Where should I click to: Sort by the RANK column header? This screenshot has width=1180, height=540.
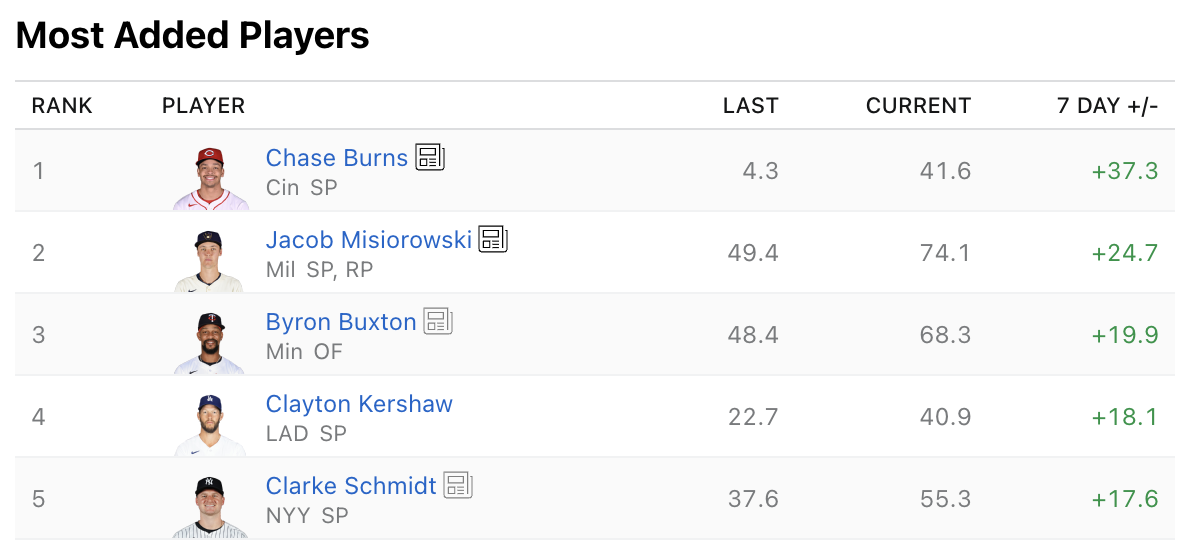click(62, 106)
